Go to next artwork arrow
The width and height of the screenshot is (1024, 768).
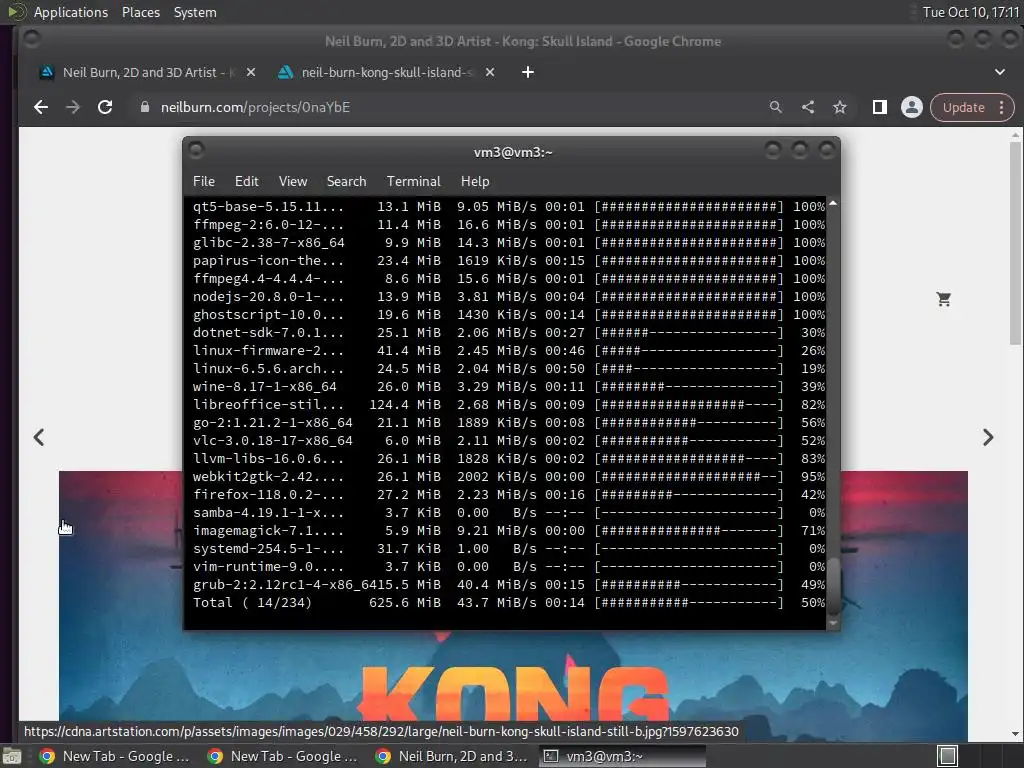pyautogui.click(x=988, y=437)
